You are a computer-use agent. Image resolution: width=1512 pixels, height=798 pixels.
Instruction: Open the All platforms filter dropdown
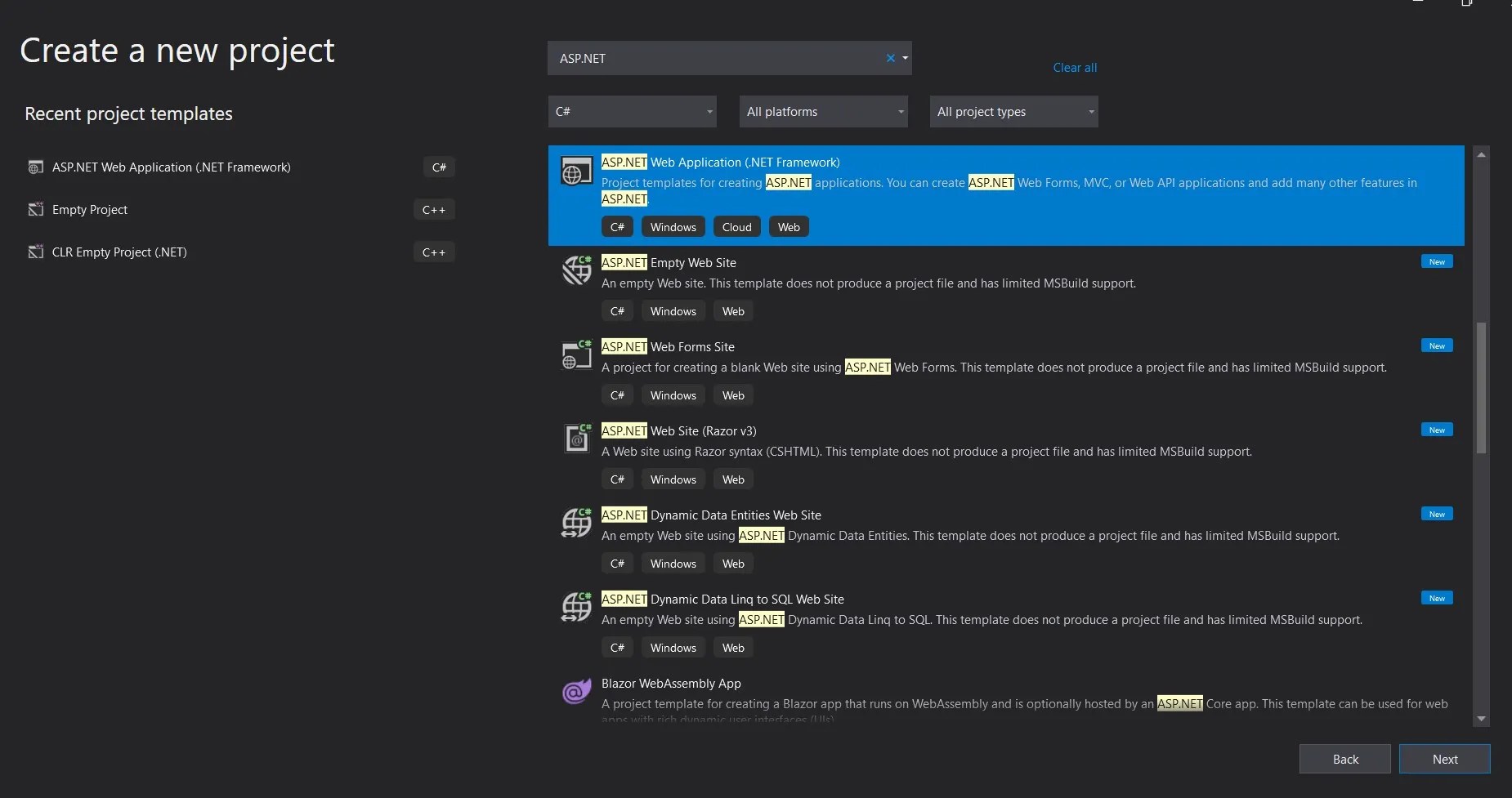tap(823, 112)
